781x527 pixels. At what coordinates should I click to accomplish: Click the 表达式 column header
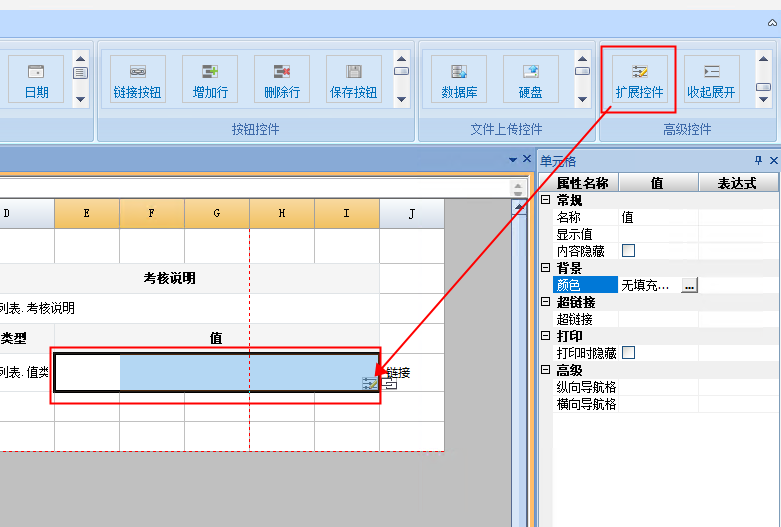coord(738,183)
